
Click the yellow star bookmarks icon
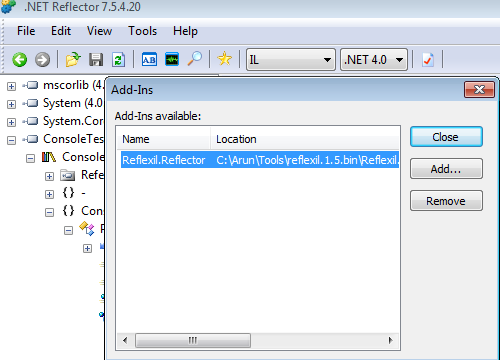[x=224, y=59]
